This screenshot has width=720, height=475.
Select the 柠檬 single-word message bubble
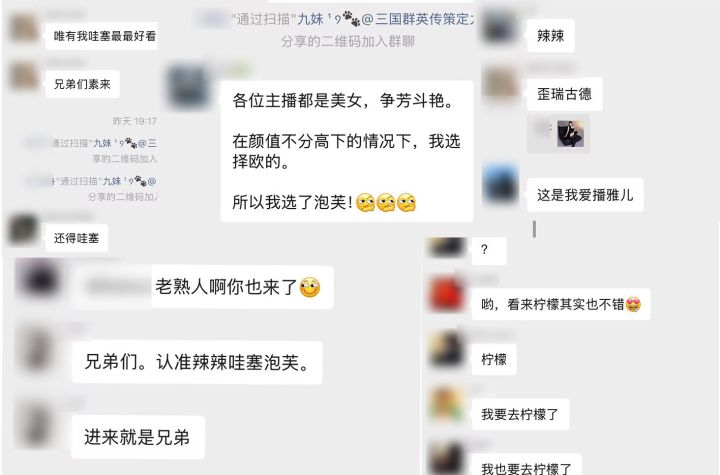pos(494,359)
